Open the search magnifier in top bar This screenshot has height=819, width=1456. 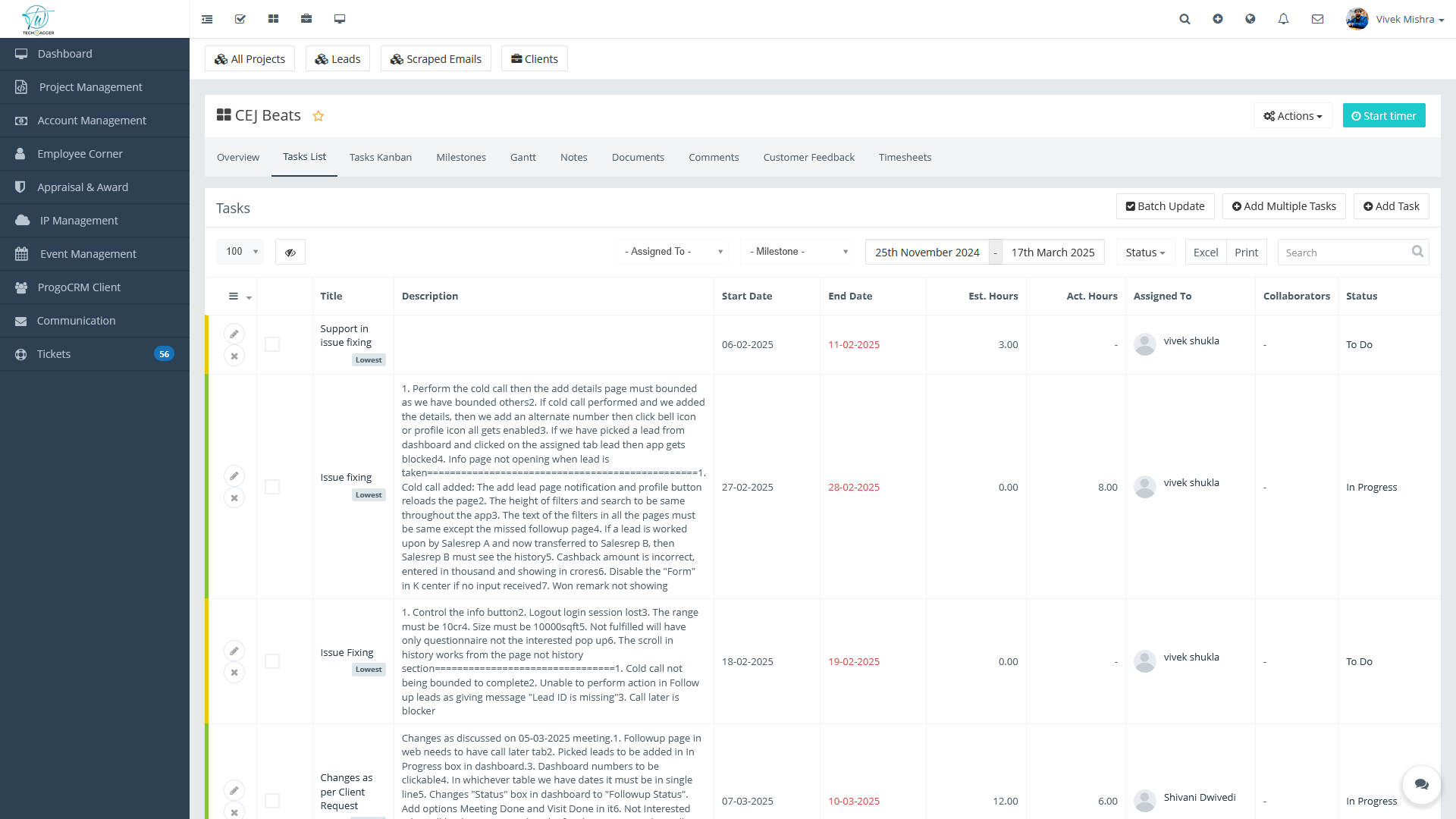[1185, 19]
